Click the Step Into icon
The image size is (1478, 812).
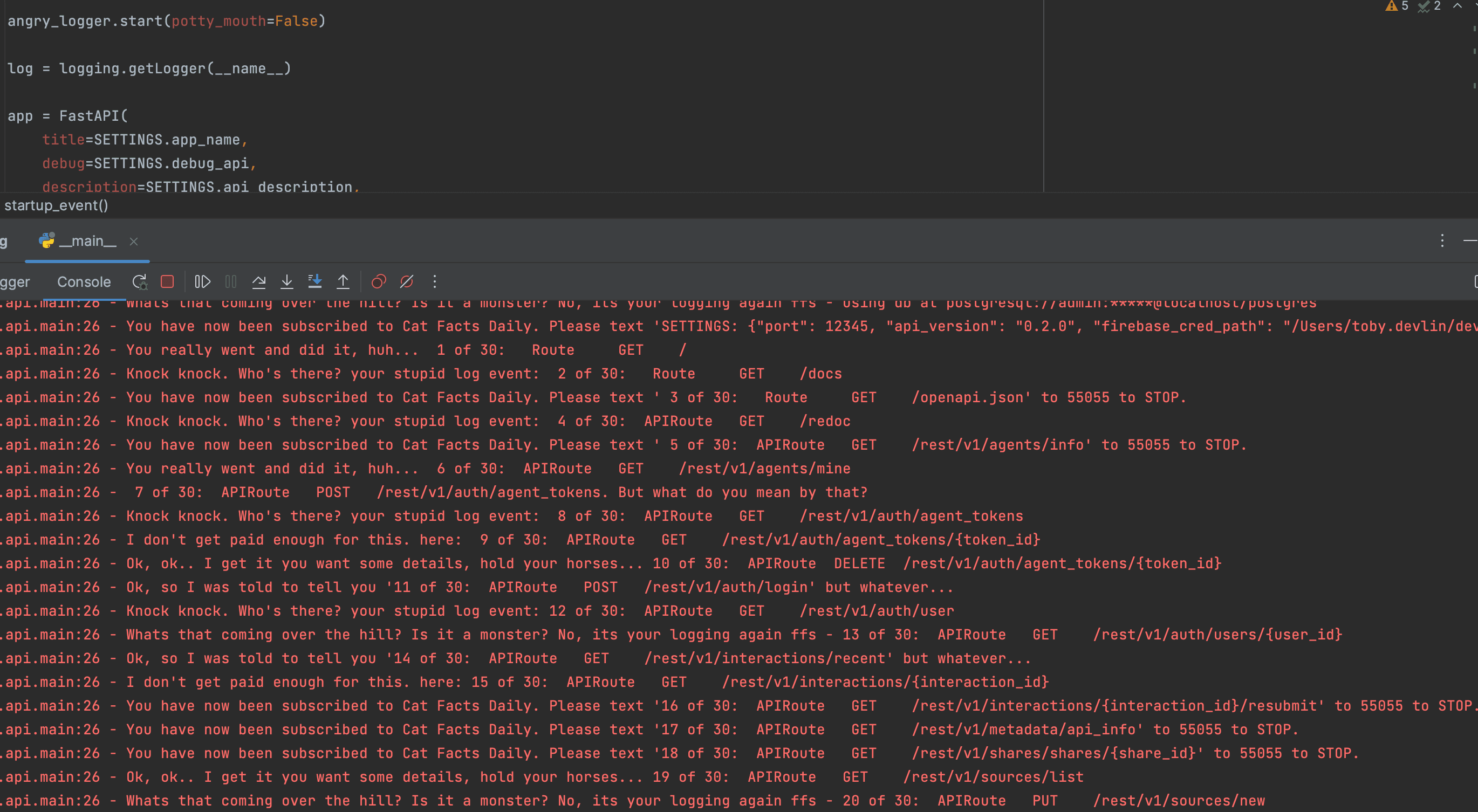tap(287, 281)
